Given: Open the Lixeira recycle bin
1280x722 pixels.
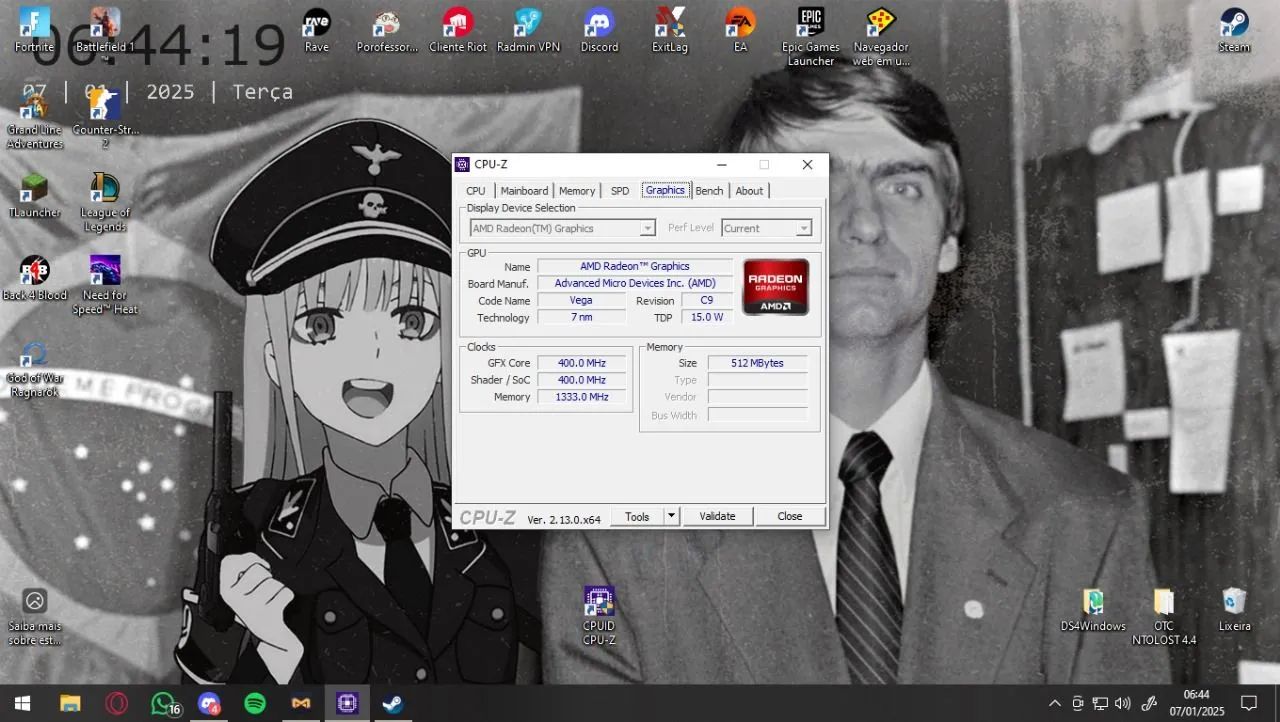Looking at the screenshot, I should 1234,602.
